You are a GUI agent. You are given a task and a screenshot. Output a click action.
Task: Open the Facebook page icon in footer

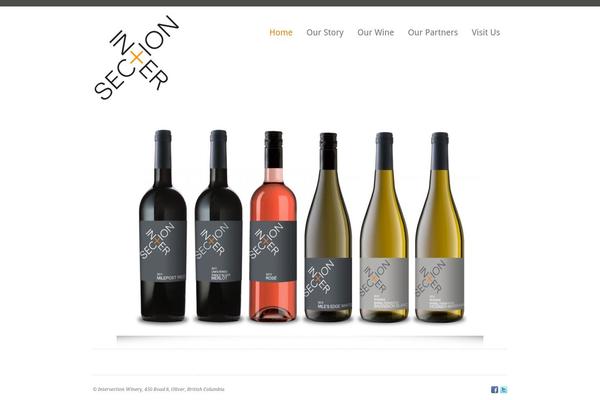(x=494, y=389)
